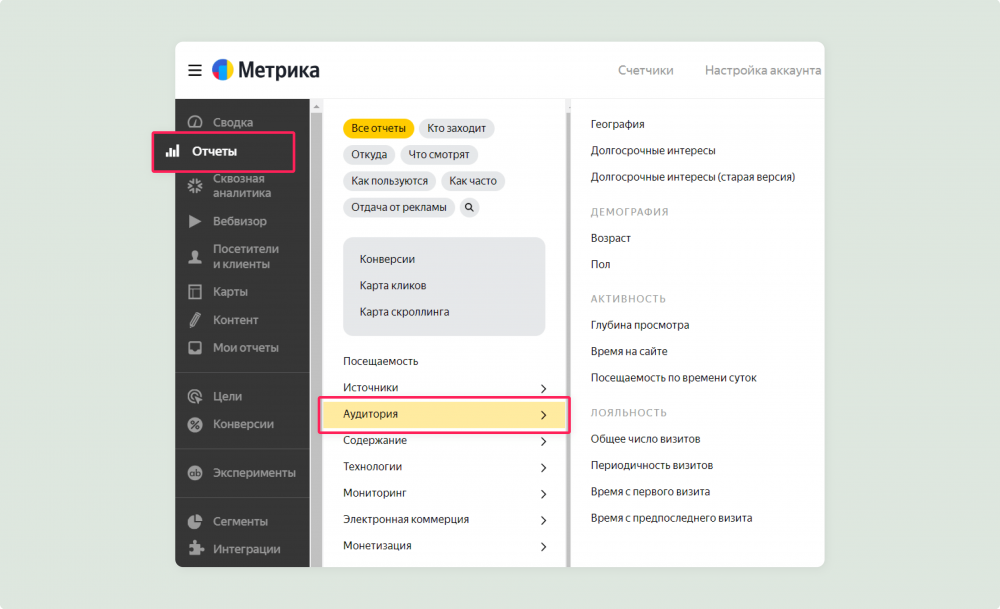Click the Сегменты pie chart icon
The image size is (1000, 609).
click(x=195, y=521)
